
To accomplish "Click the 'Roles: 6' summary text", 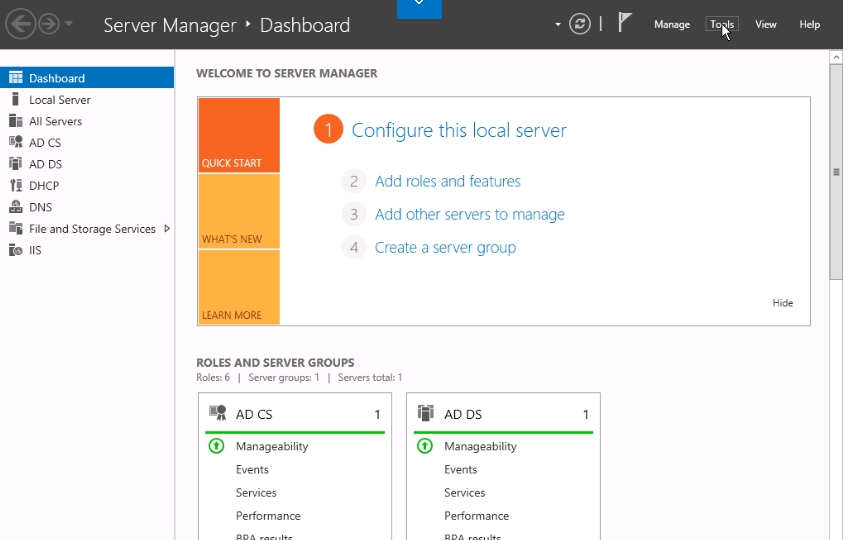I will 213,378.
